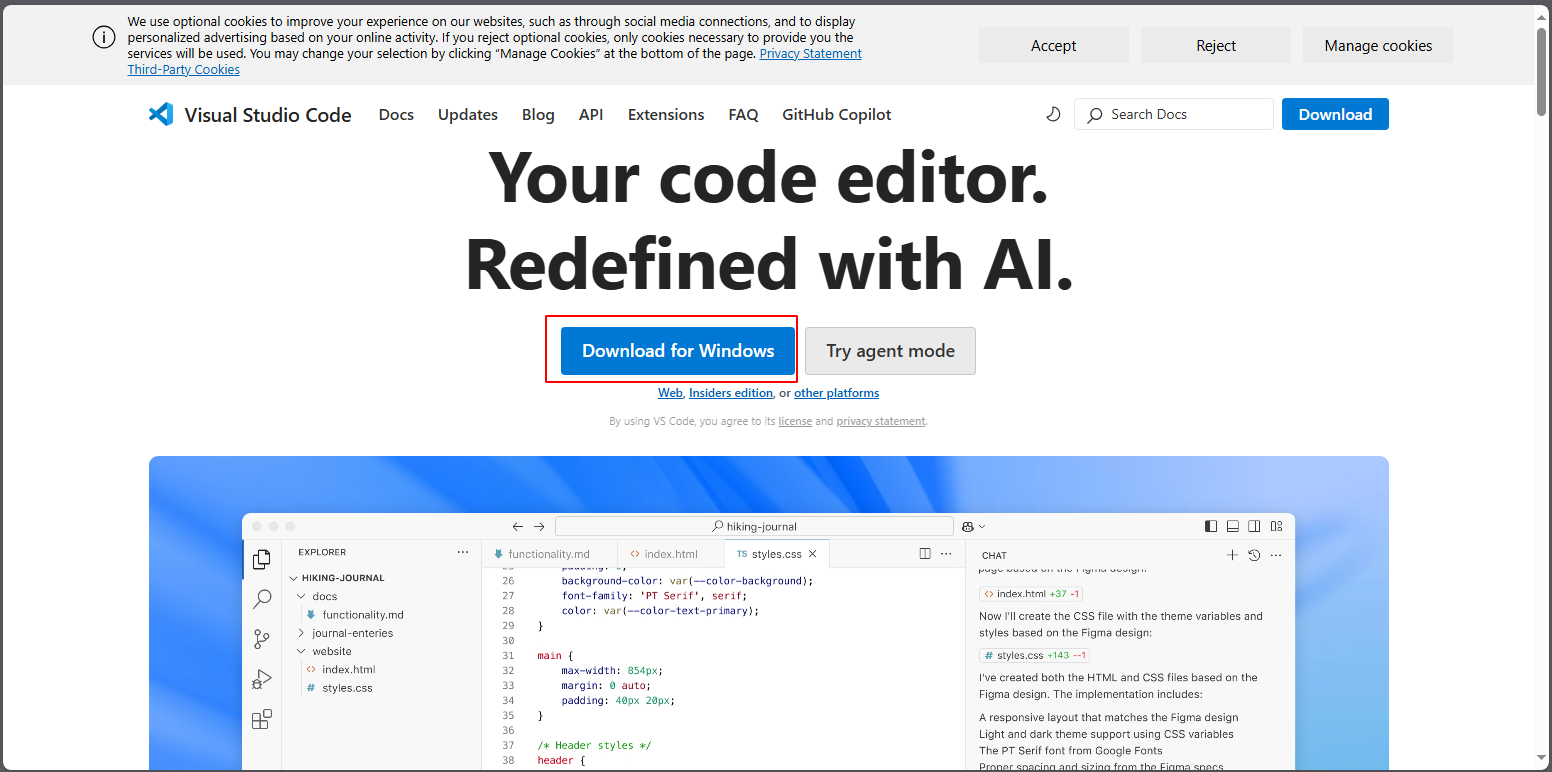Open the Source Control branch icon
Image resolution: width=1552 pixels, height=772 pixels.
click(x=261, y=639)
